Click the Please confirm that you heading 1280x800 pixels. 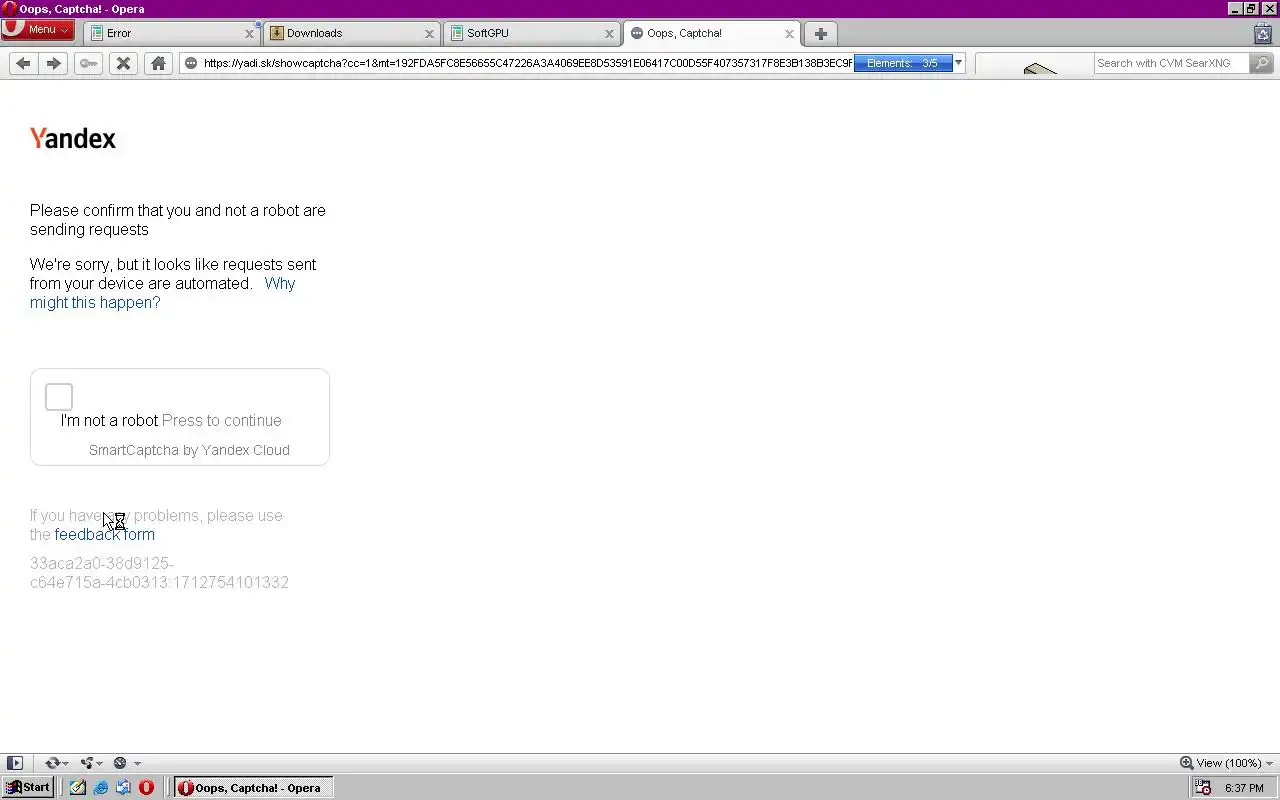tap(178, 220)
